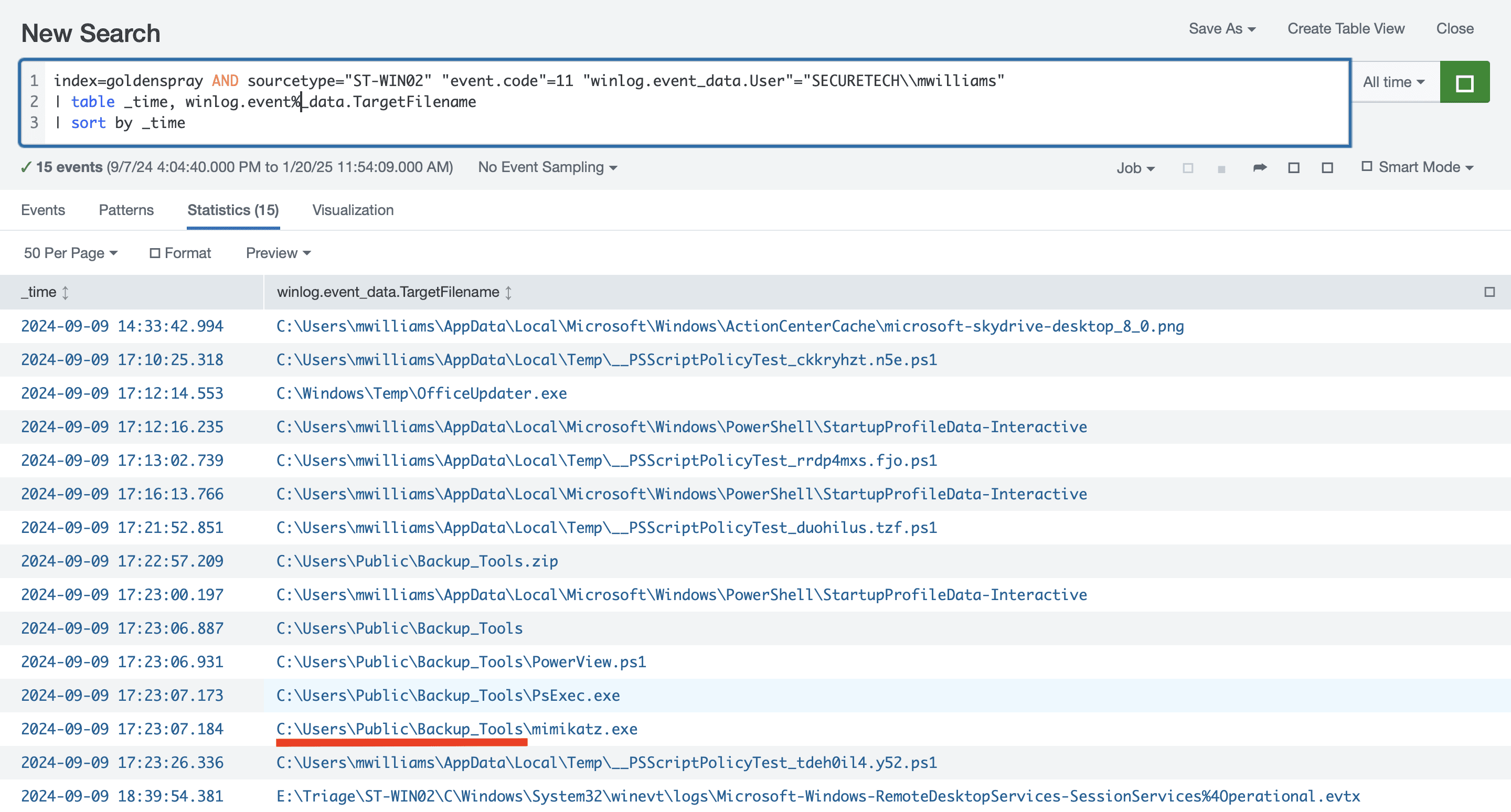Click the Close button

coord(1454,29)
